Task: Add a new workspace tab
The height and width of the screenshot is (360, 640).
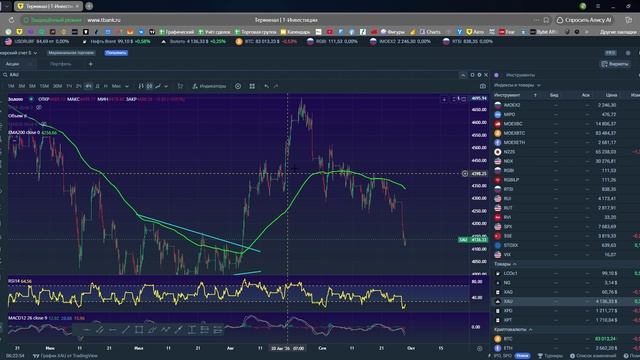Action: coord(91,64)
